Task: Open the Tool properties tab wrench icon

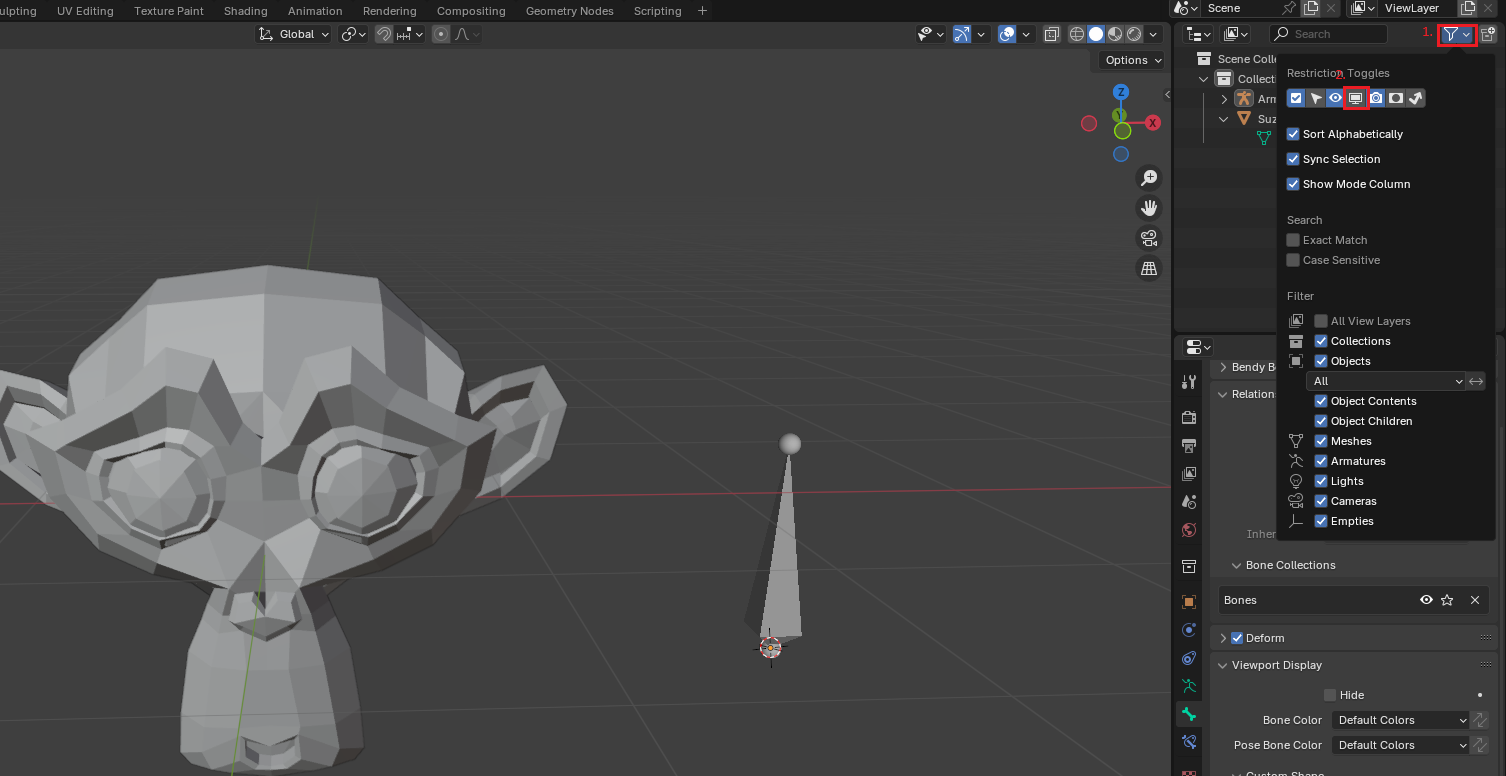Action: point(1189,382)
